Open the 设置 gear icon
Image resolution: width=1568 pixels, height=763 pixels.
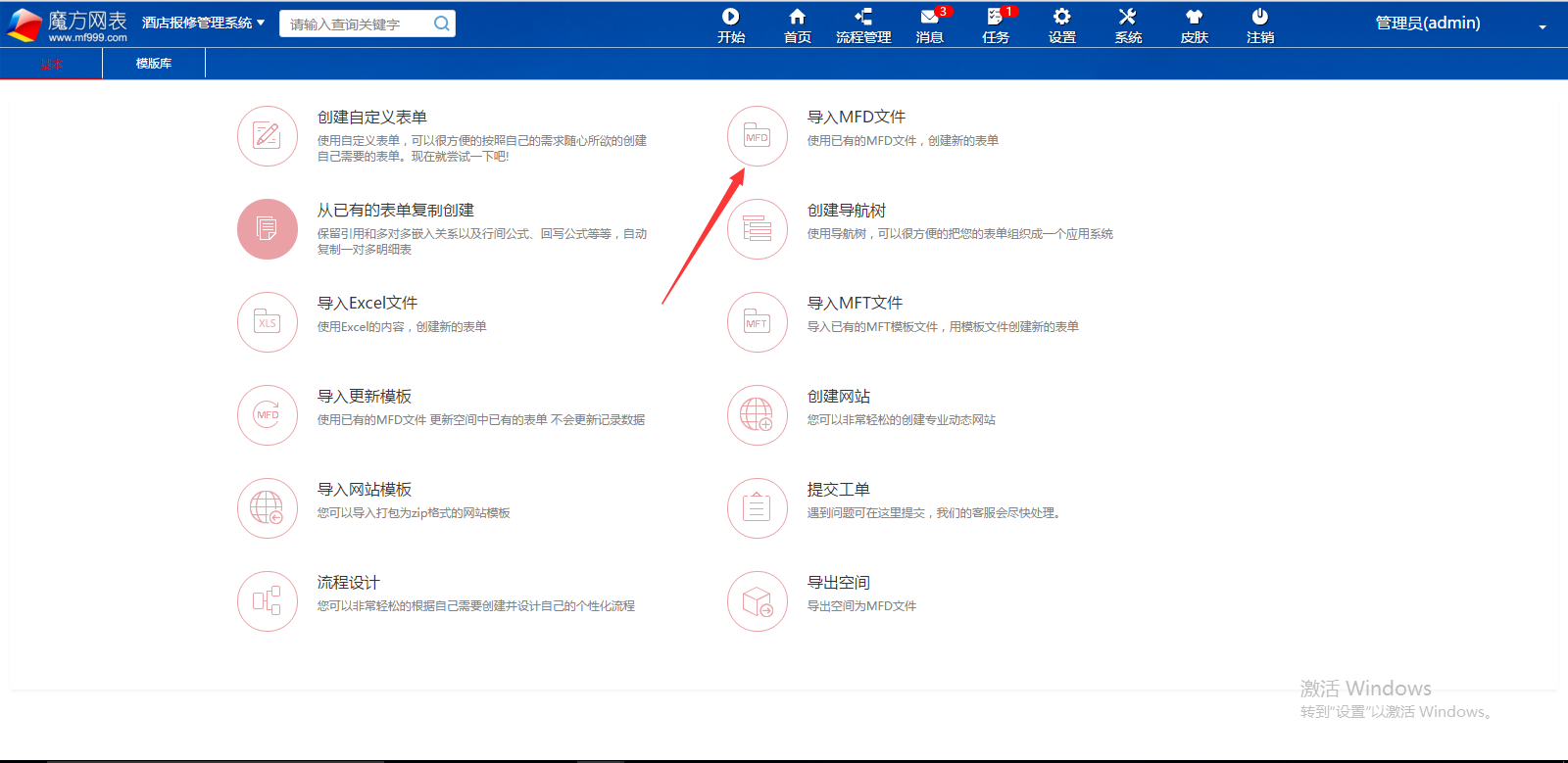pos(1062,17)
